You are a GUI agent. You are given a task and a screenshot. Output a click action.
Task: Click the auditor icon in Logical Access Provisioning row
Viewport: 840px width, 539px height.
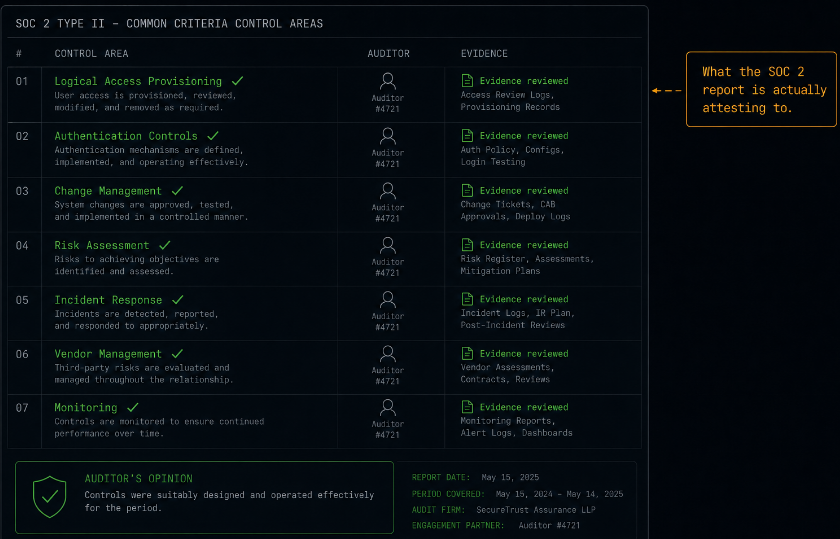pos(388,81)
